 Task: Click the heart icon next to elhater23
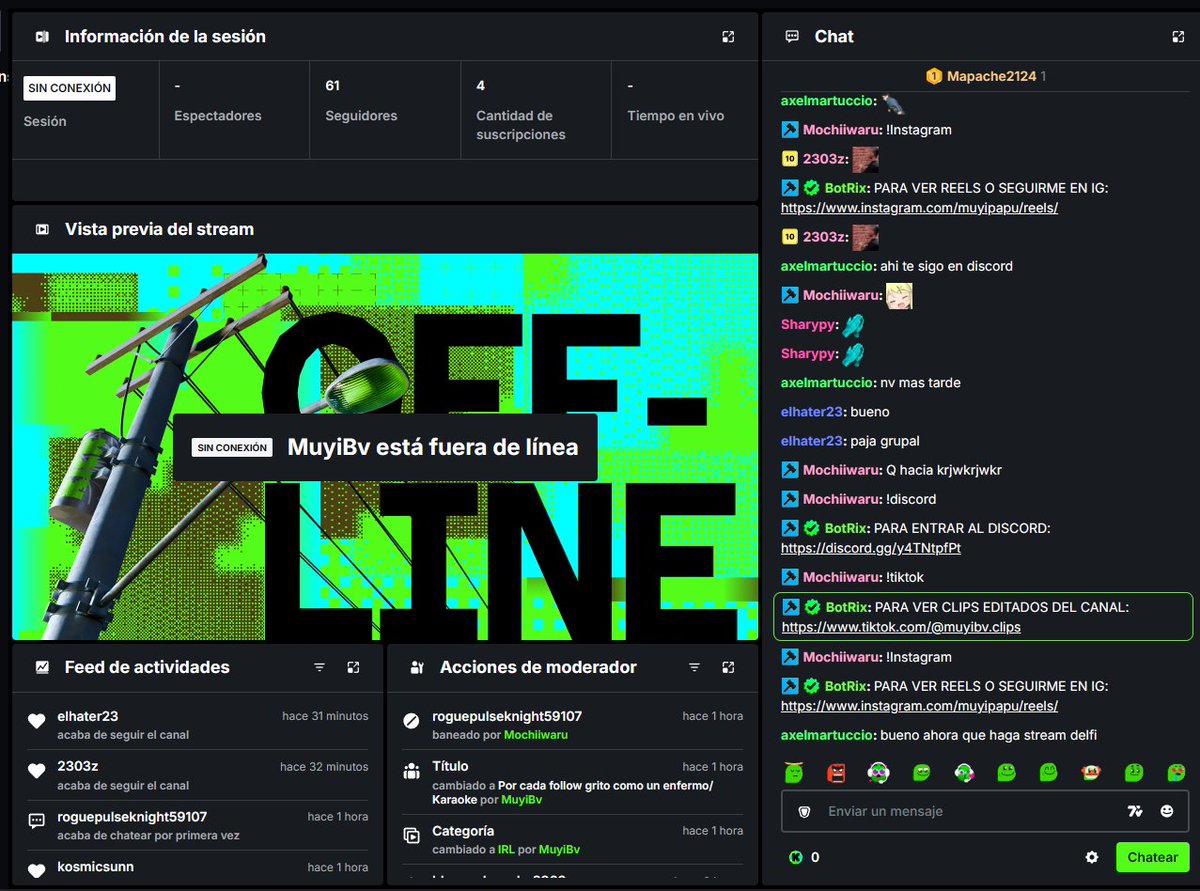coord(37,721)
